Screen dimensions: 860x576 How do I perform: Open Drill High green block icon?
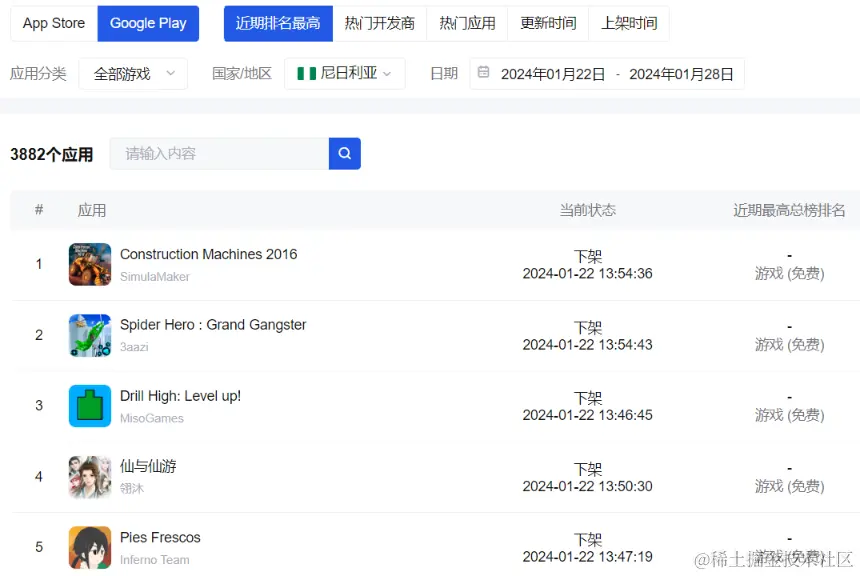click(90, 406)
